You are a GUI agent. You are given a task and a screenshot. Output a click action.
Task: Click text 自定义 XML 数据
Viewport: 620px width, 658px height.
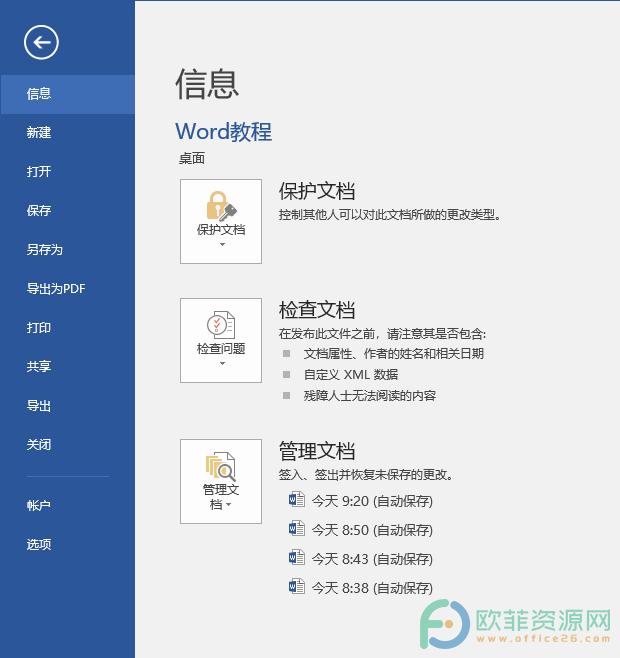pyautogui.click(x=351, y=374)
